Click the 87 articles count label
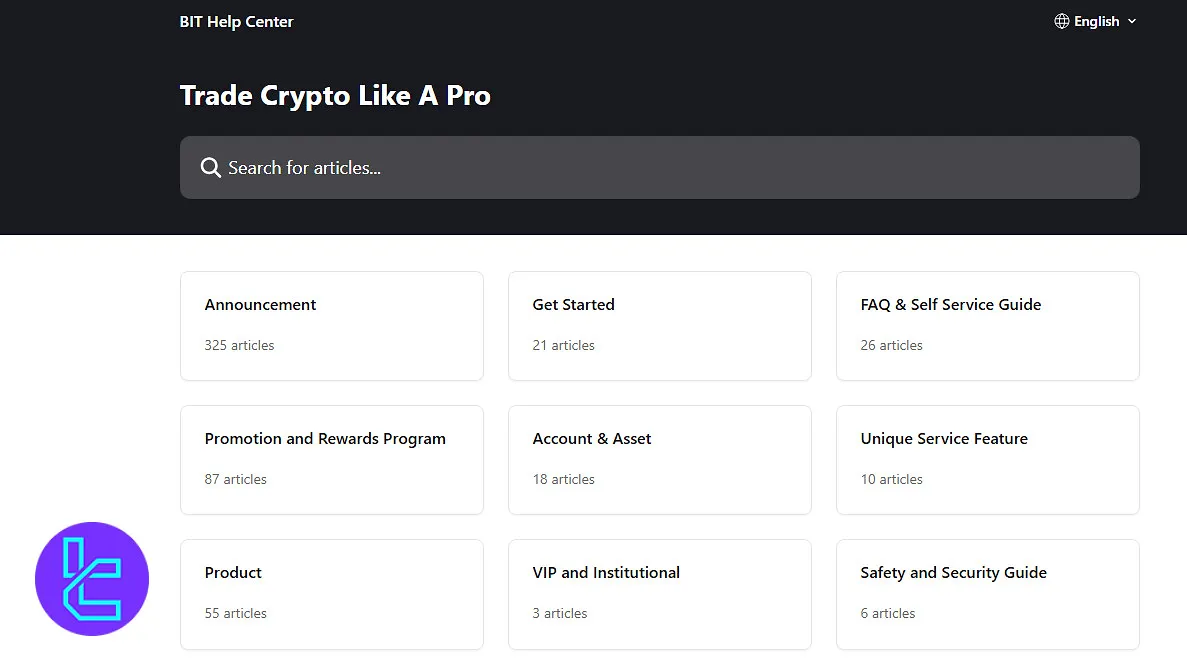 (x=235, y=479)
